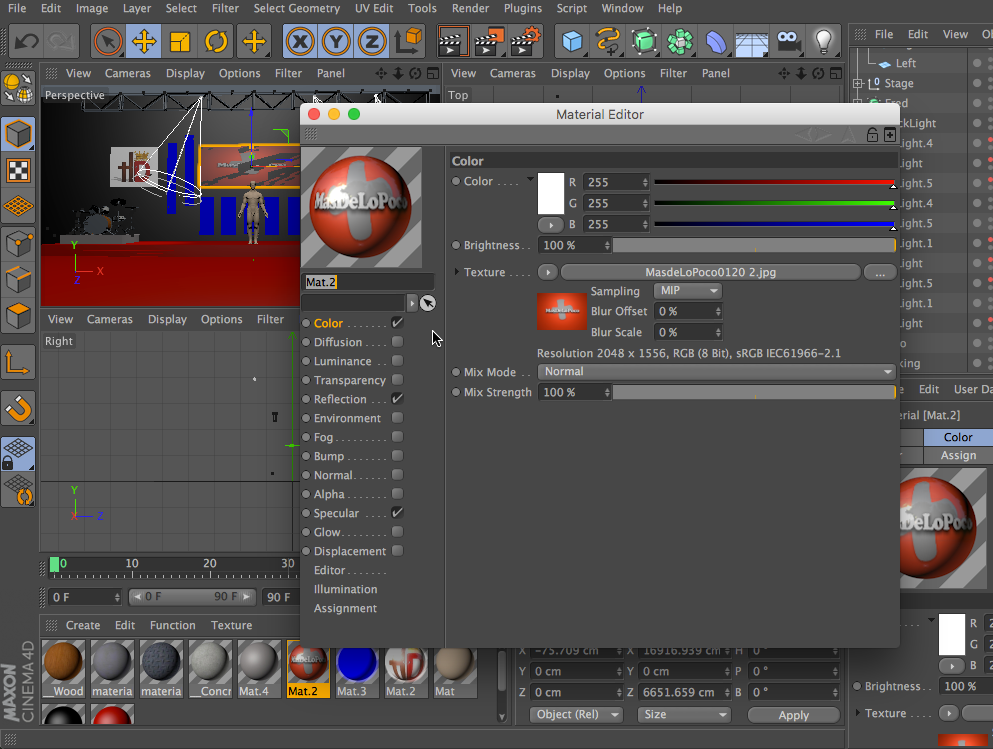Image resolution: width=993 pixels, height=749 pixels.
Task: Open the Perspective viewport Cameras menu
Action: (128, 73)
